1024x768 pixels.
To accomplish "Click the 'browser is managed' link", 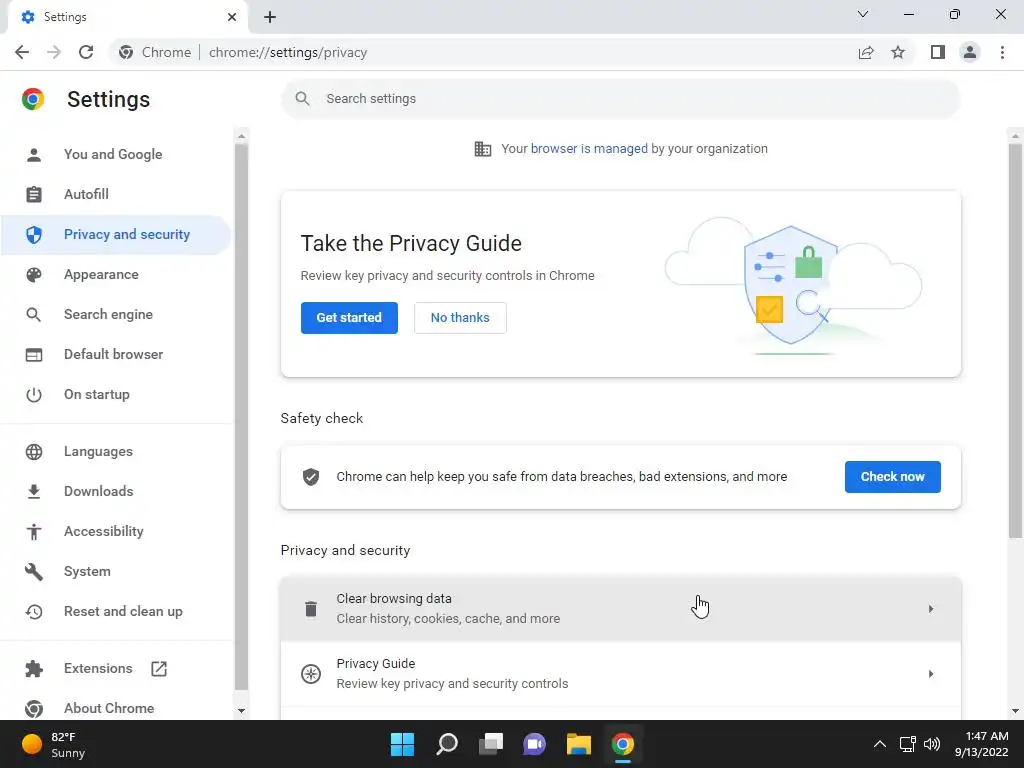I will (x=589, y=148).
